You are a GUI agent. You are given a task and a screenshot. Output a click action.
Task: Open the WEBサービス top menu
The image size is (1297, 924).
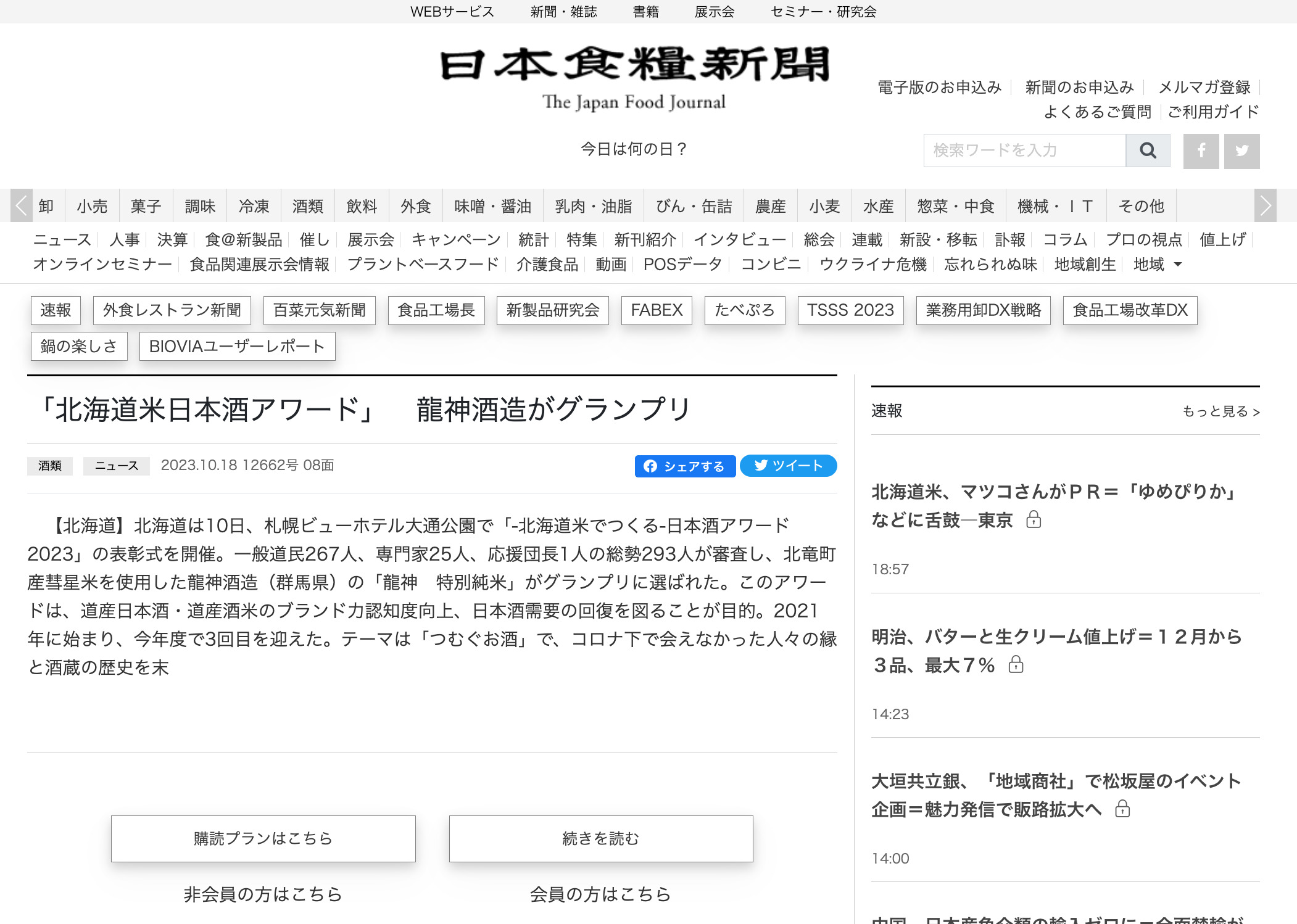pos(452,11)
